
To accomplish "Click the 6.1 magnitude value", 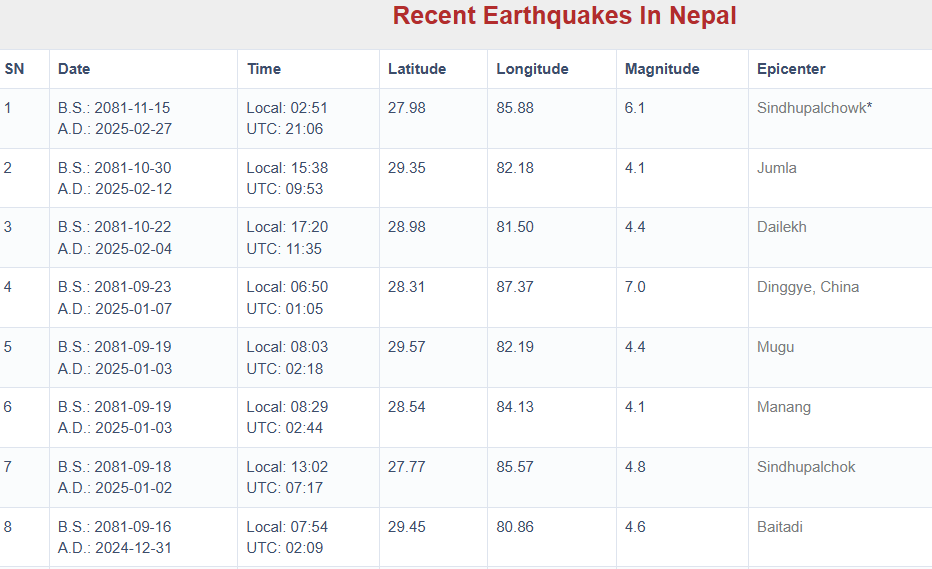I will (x=635, y=108).
